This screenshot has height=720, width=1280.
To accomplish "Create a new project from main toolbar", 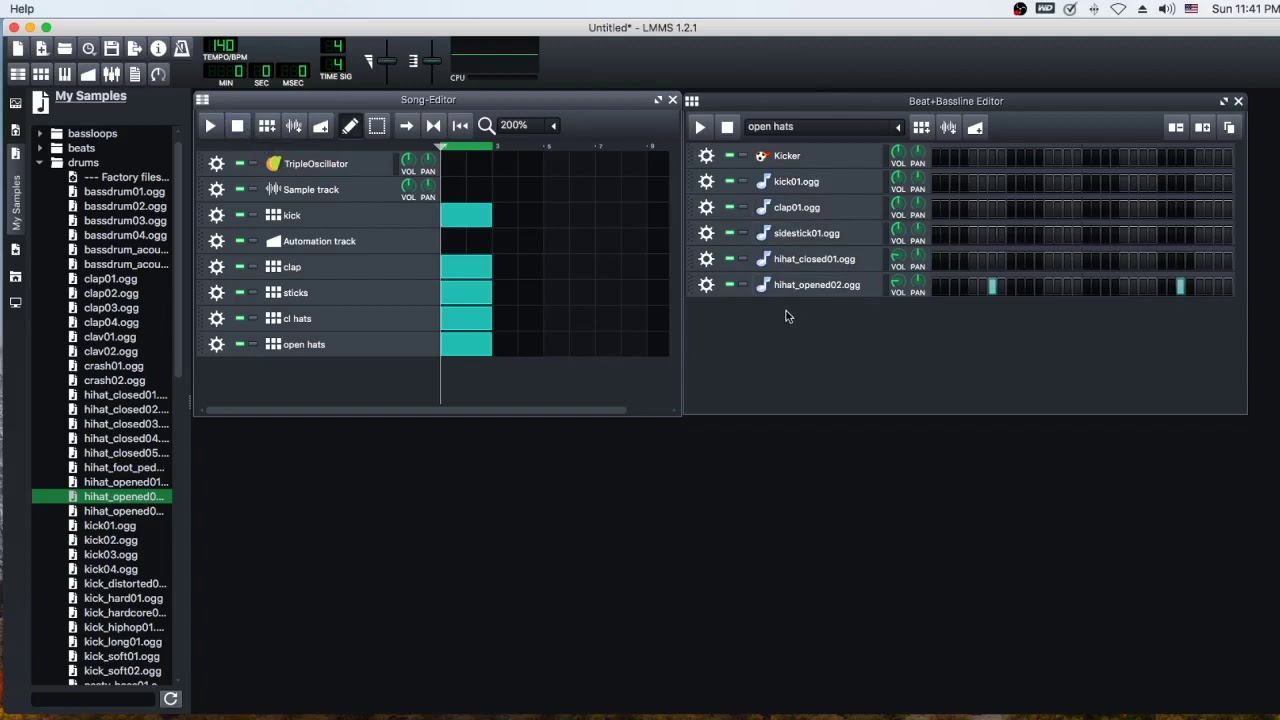I will click(x=18, y=48).
